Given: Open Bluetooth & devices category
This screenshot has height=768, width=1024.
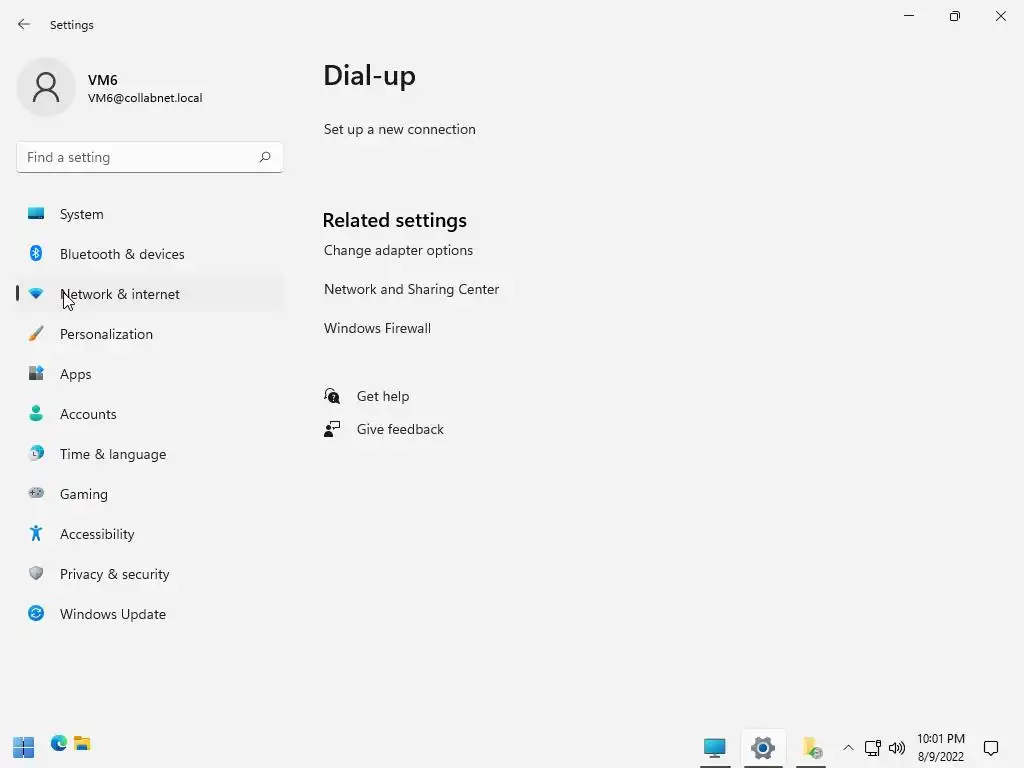Looking at the screenshot, I should click(150, 254).
